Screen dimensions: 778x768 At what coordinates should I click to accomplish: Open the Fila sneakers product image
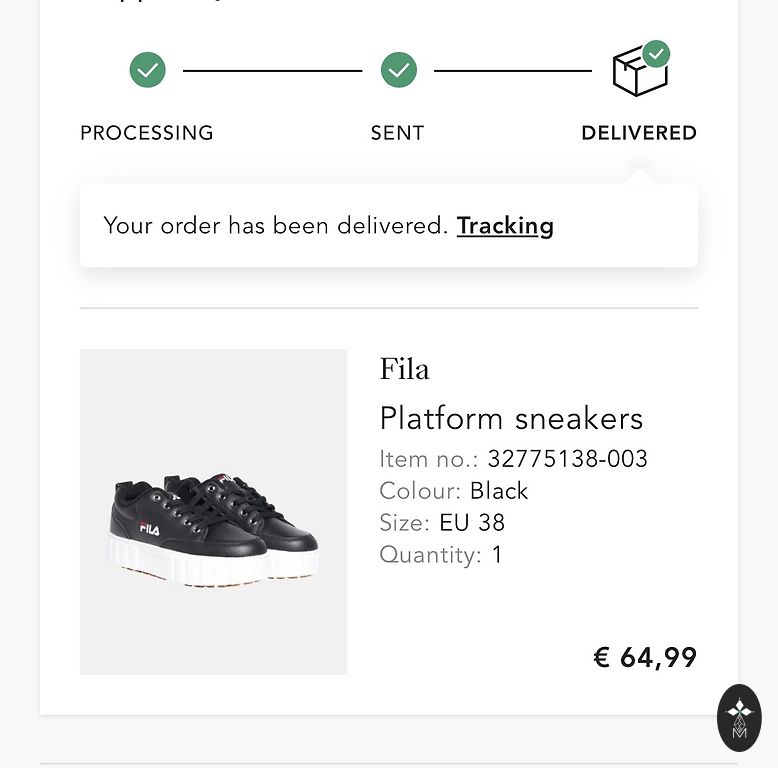click(x=213, y=511)
